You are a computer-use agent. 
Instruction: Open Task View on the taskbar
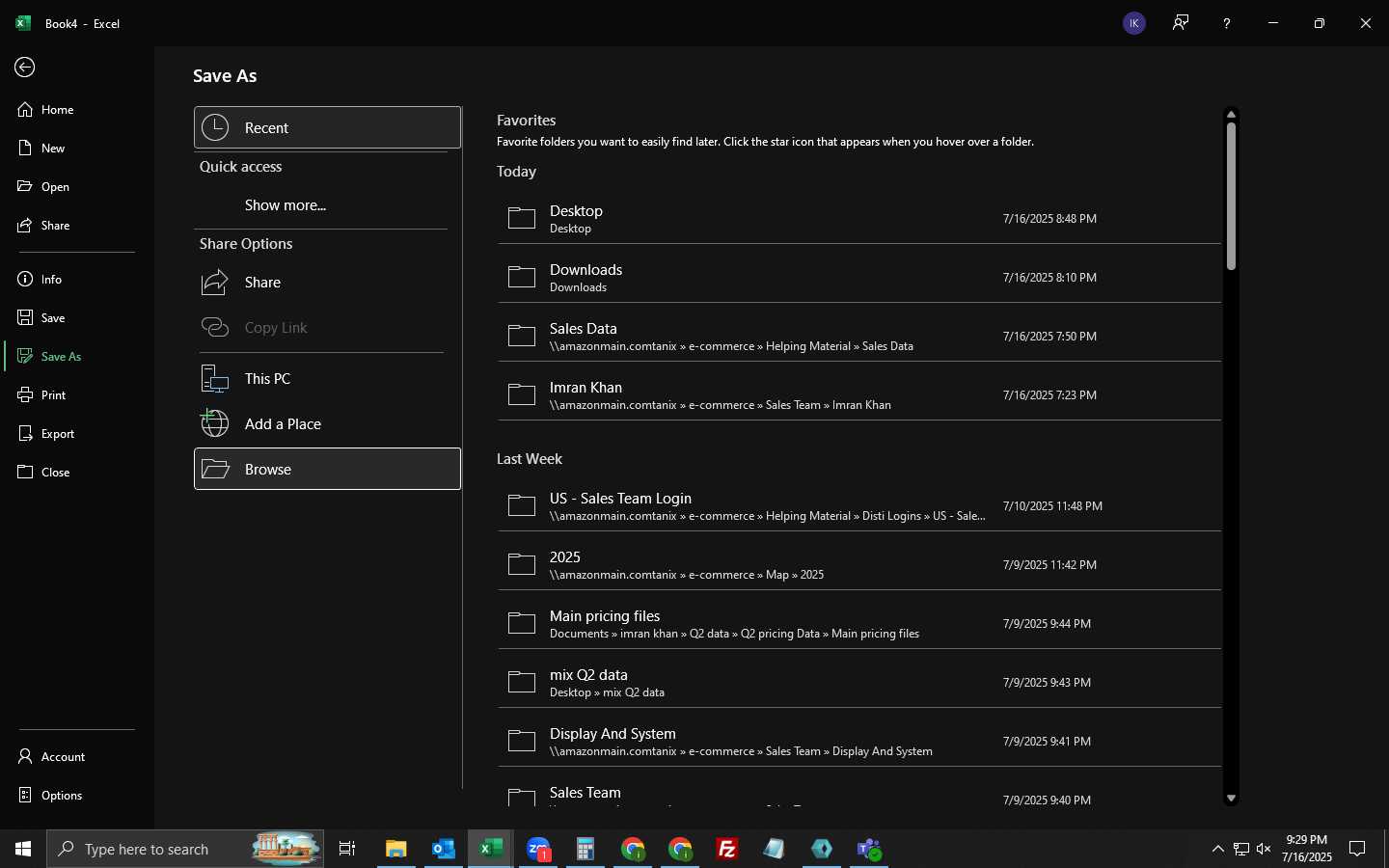point(347,849)
